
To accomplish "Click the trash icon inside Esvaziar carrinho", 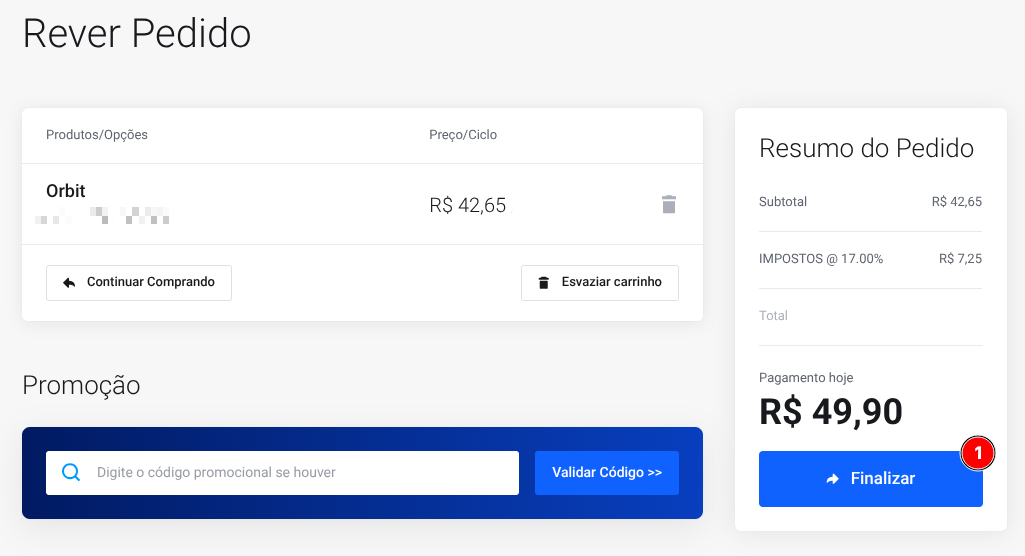I will pos(544,283).
